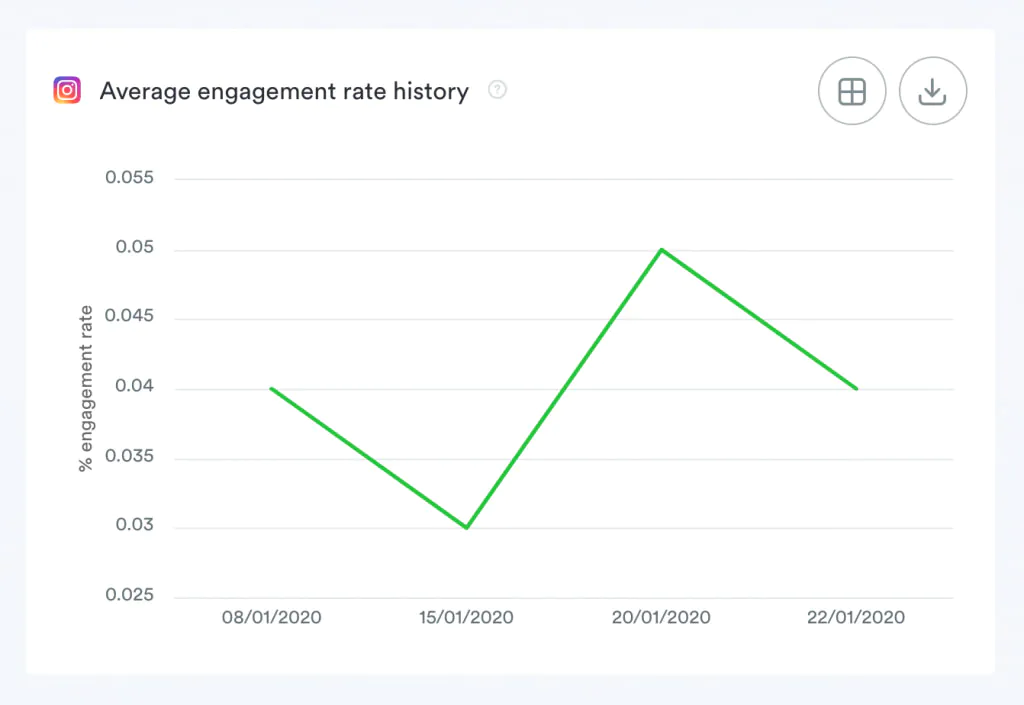Click the 0.03 y-axis value
Viewport: 1024px width, 705px height.
[x=135, y=525]
